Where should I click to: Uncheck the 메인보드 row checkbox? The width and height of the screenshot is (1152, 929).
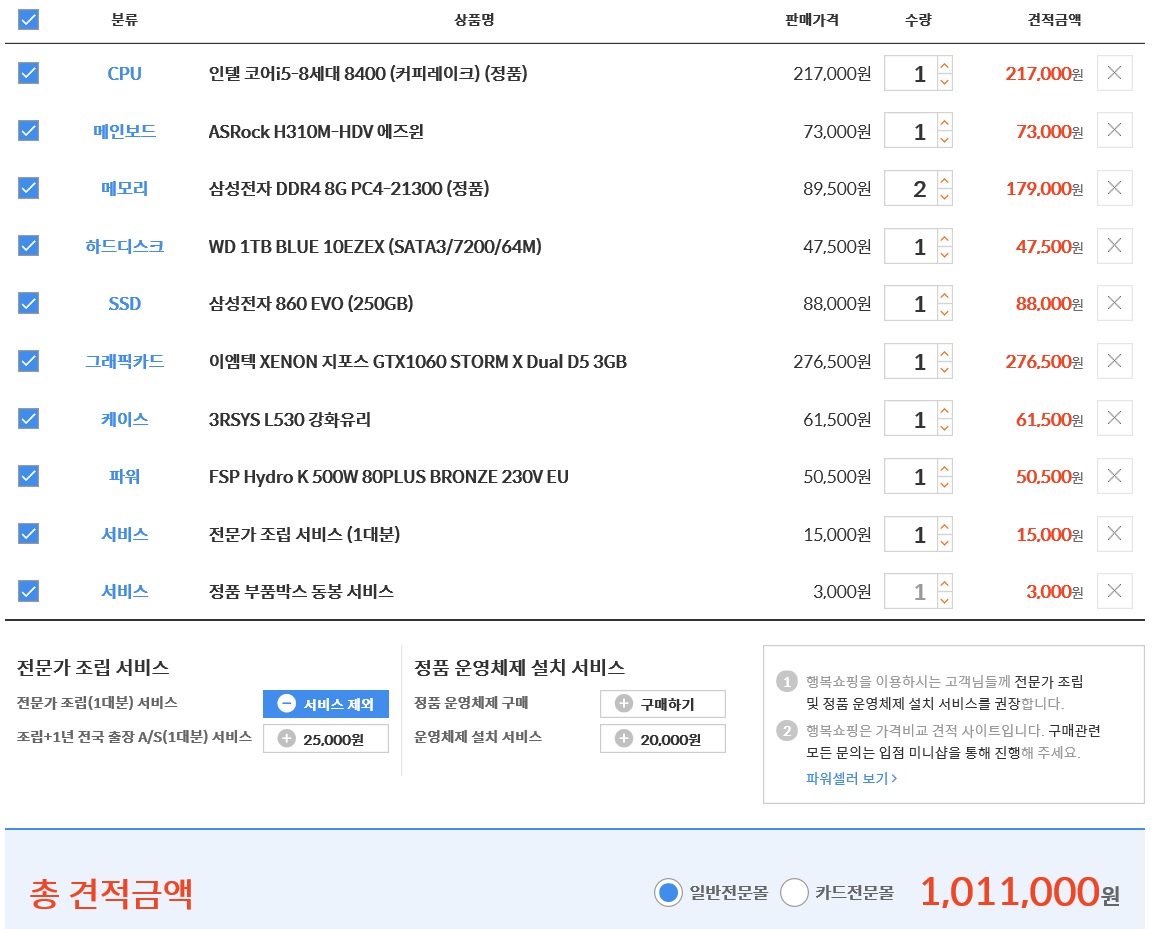(28, 130)
